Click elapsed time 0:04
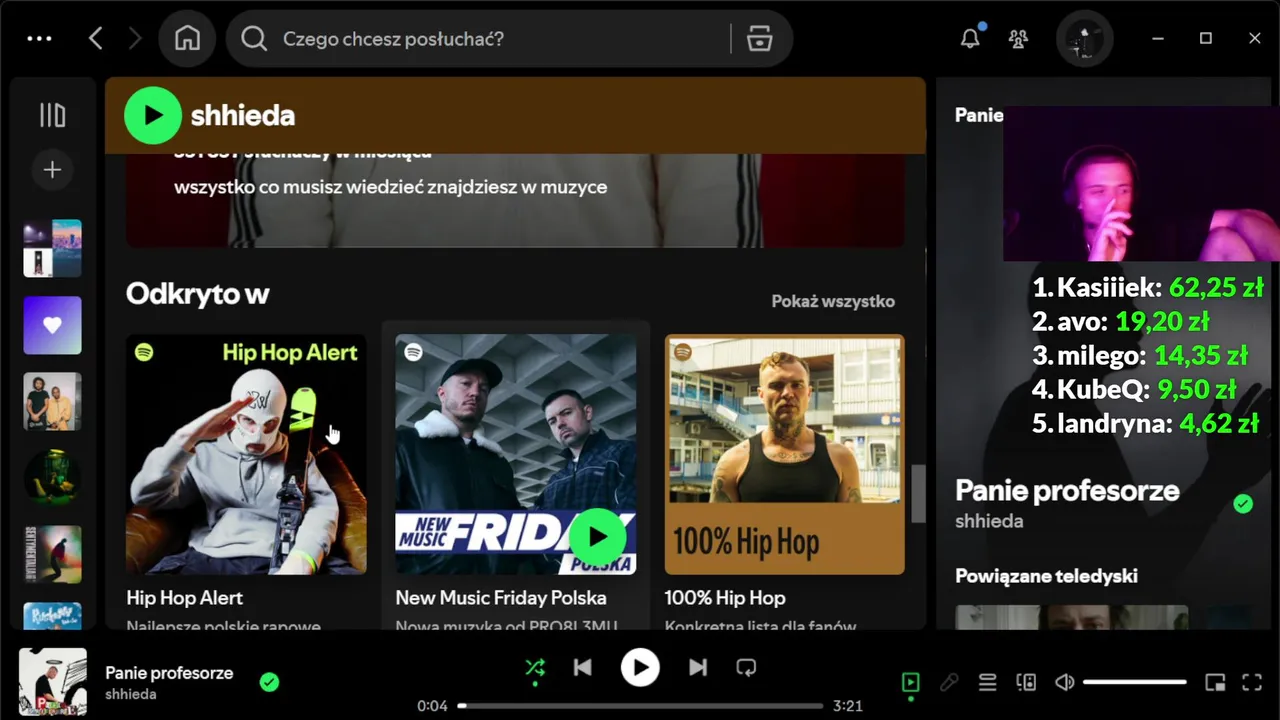Image resolution: width=1280 pixels, height=720 pixels. pos(432,706)
